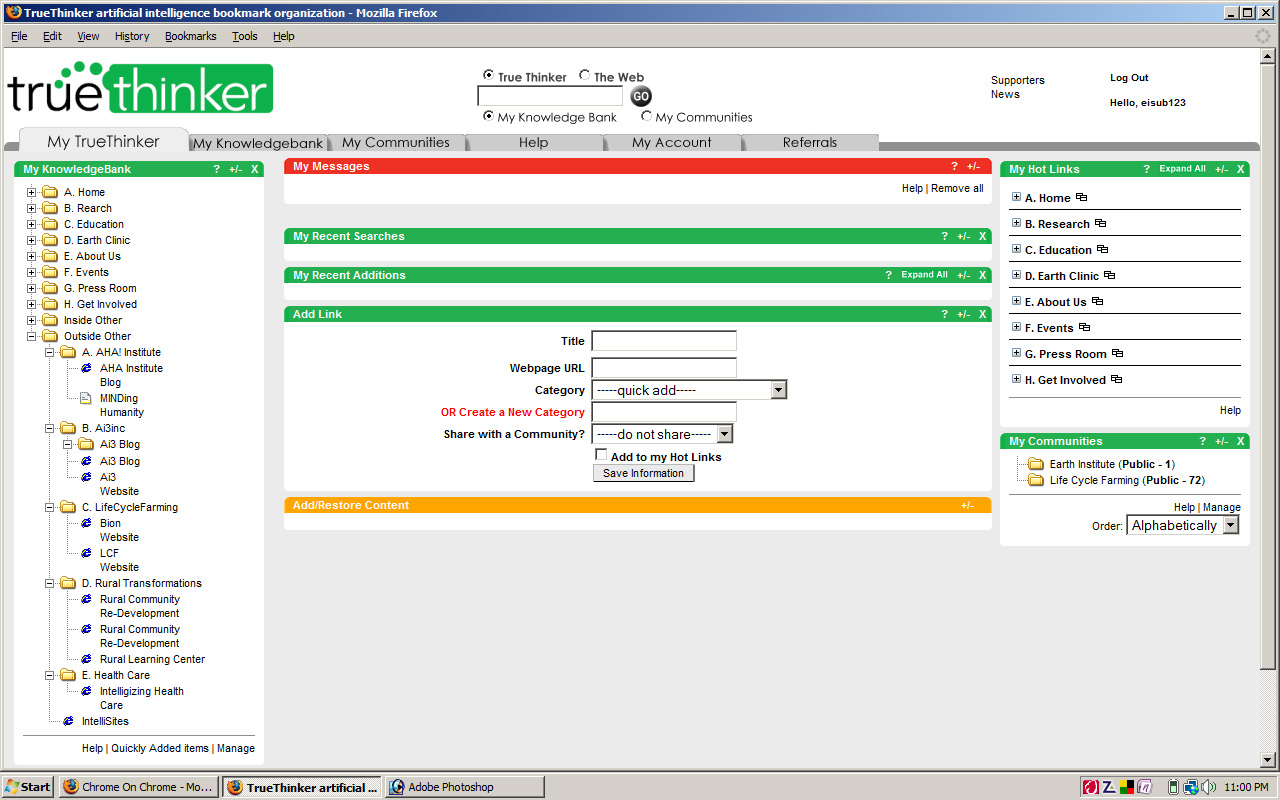Select The Web radio button
The height and width of the screenshot is (800, 1280).
tap(584, 75)
